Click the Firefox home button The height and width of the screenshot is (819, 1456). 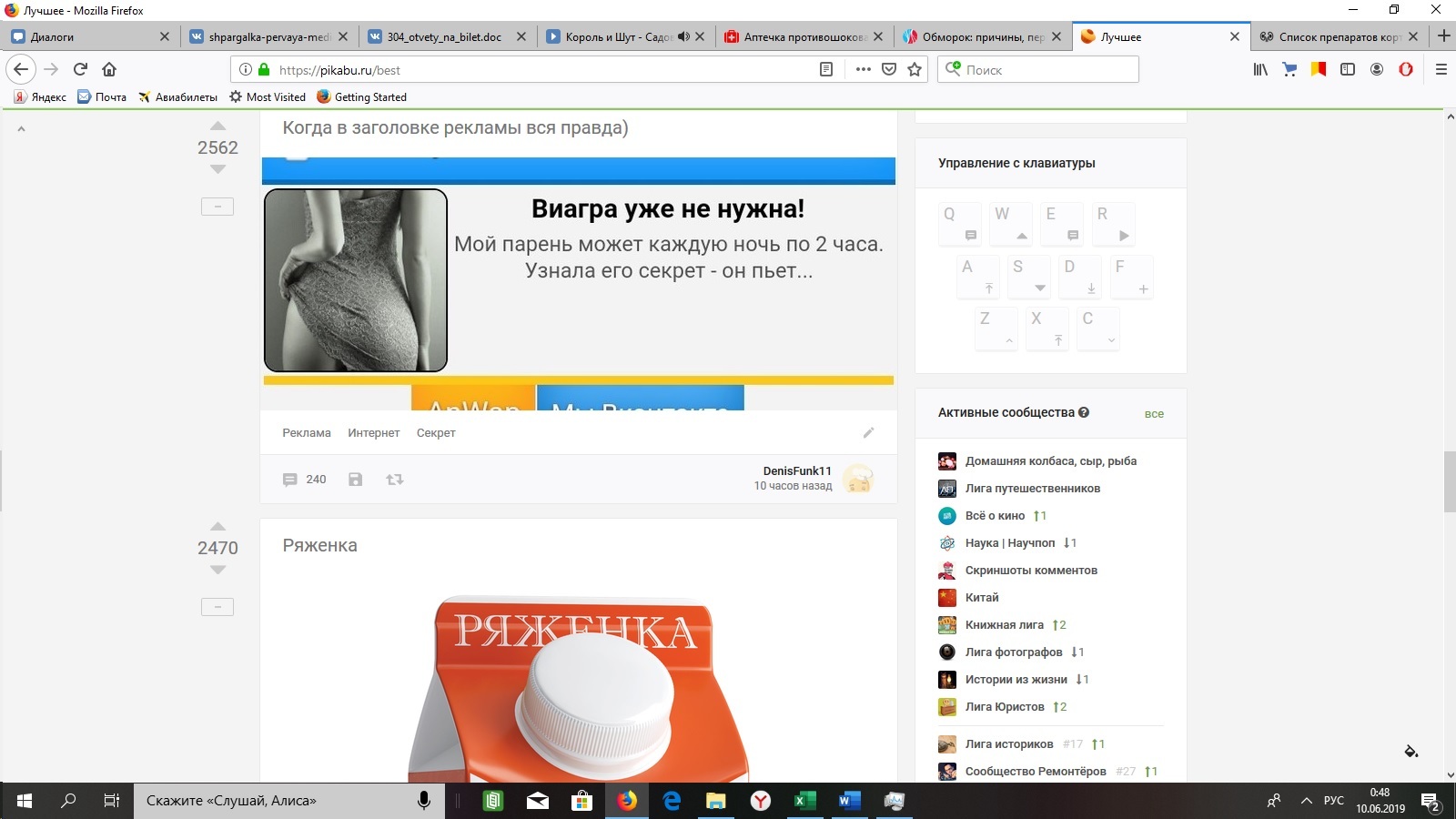coord(109,69)
